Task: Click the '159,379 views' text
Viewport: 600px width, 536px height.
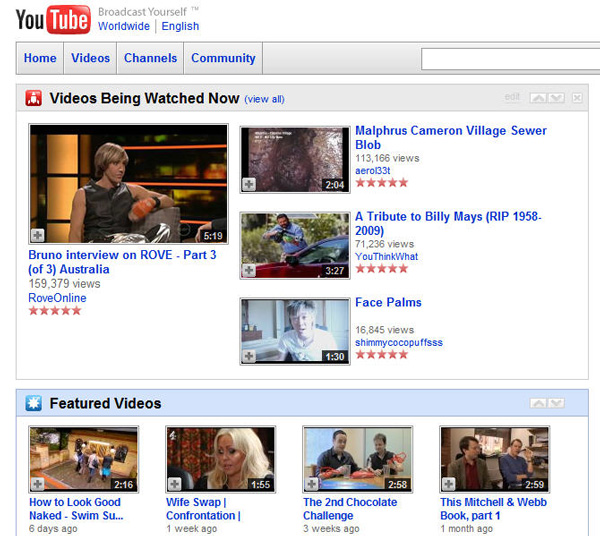Action: point(65,284)
